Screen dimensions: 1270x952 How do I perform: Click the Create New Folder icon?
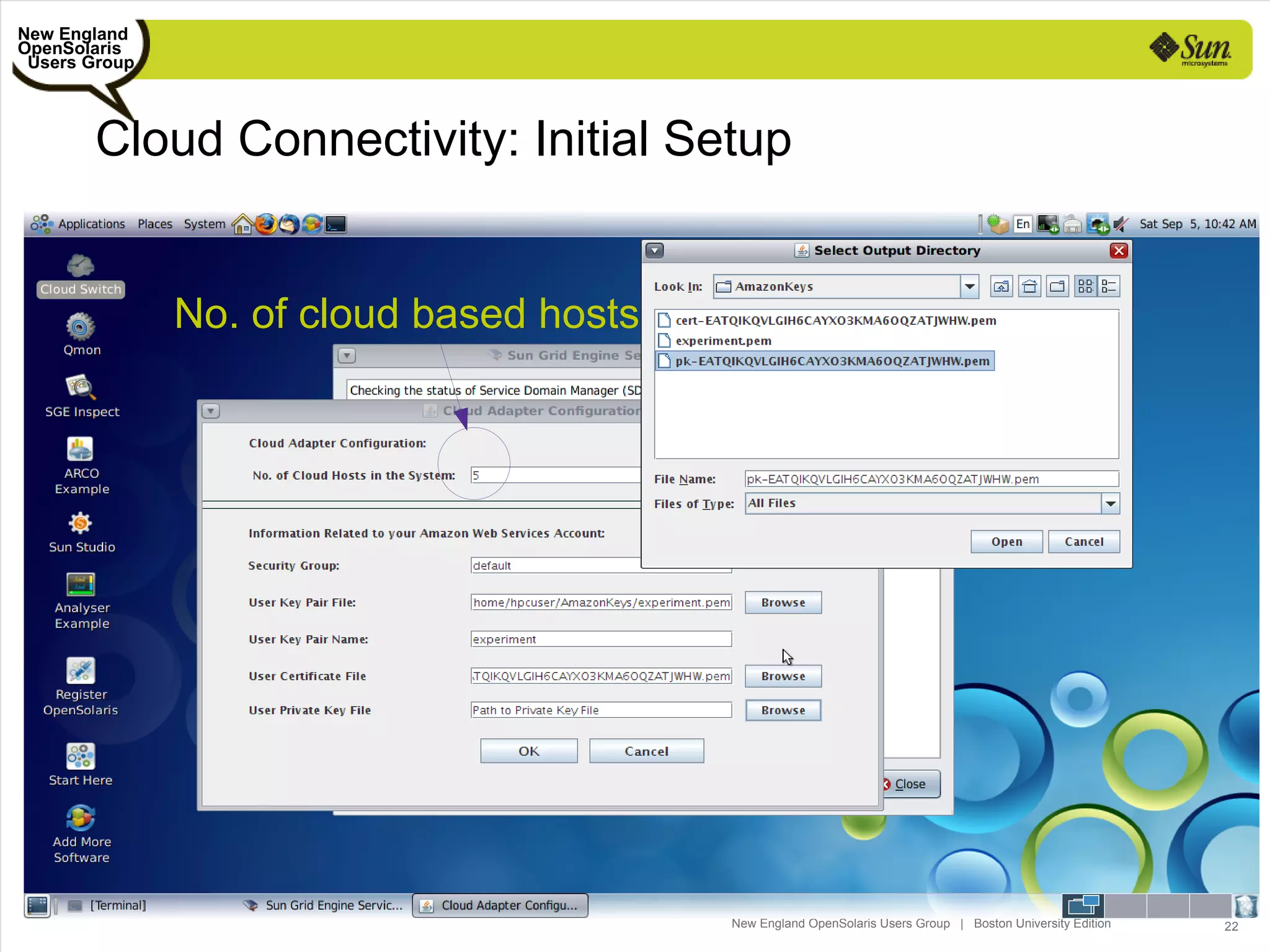pyautogui.click(x=1057, y=286)
